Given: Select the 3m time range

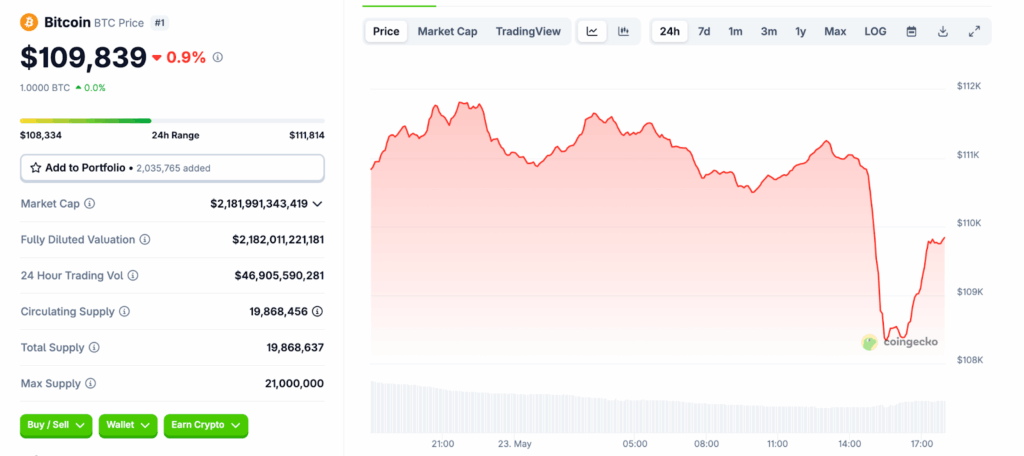Looking at the screenshot, I should click(x=769, y=31).
